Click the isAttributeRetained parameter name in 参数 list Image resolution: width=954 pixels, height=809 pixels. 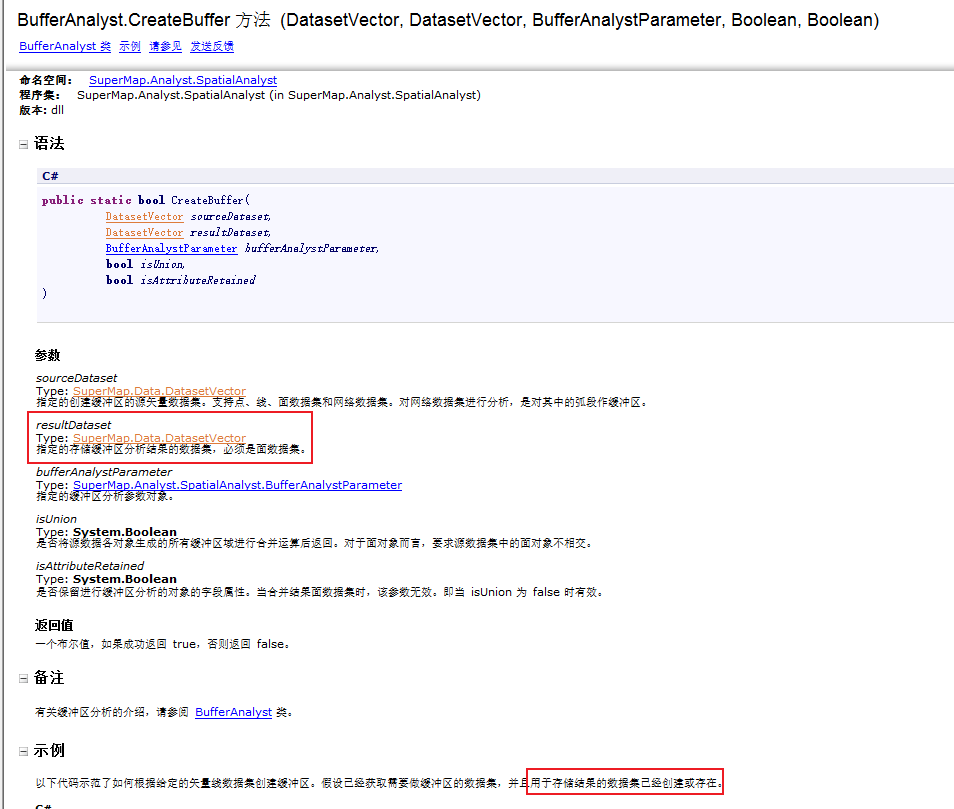pyautogui.click(x=90, y=566)
